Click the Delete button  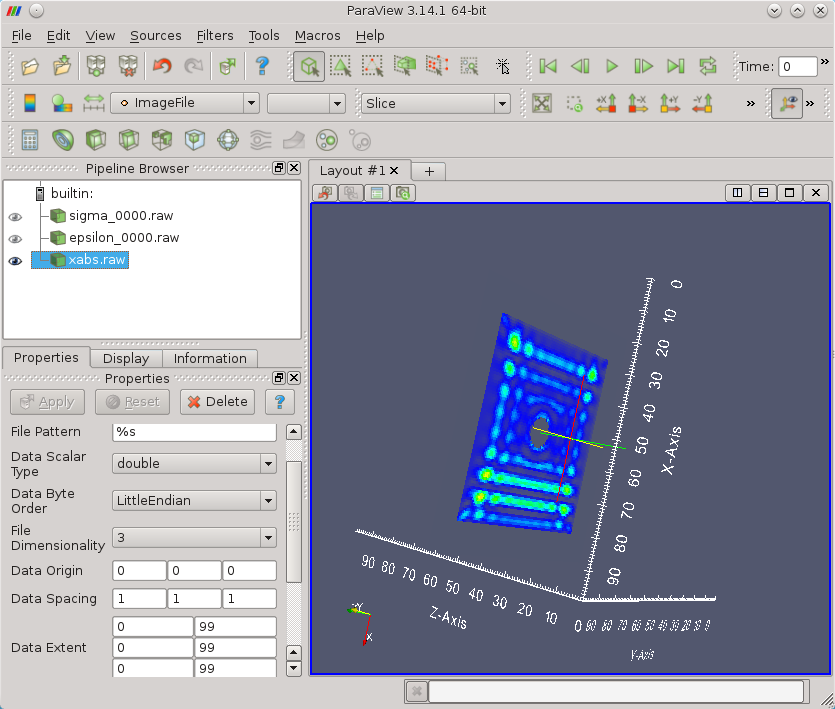[x=217, y=402]
